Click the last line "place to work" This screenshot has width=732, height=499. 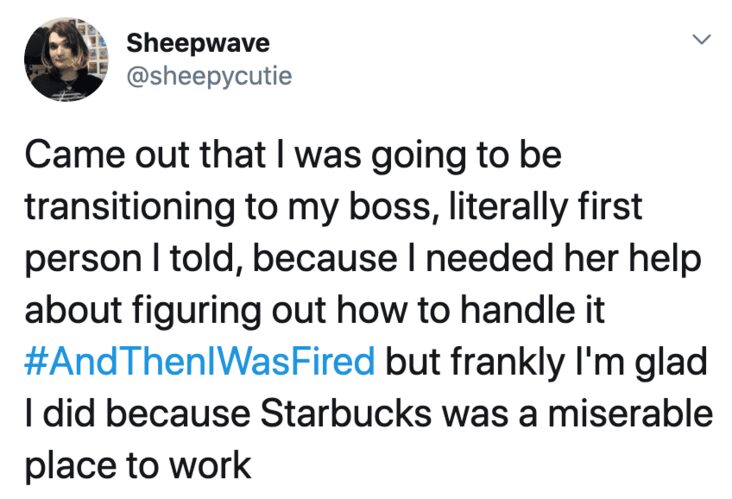138,466
